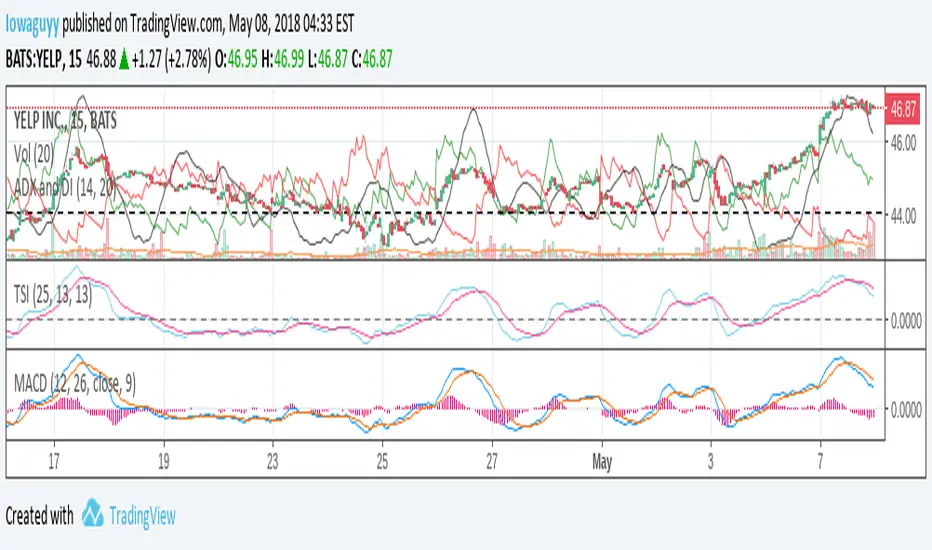Screen dimensions: 932x550
Task: Click the high value H:46.99
Action: coord(282,59)
